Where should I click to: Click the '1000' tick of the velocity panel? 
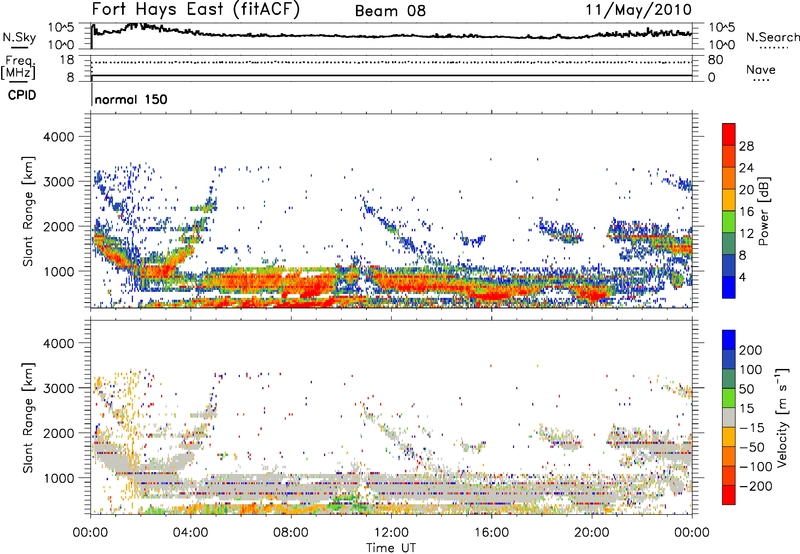tap(59, 478)
